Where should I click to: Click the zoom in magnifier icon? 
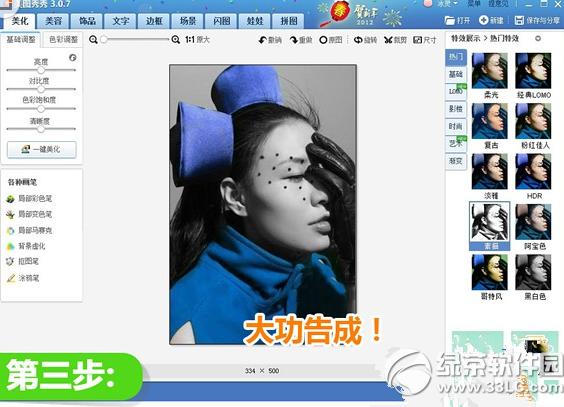[x=176, y=40]
